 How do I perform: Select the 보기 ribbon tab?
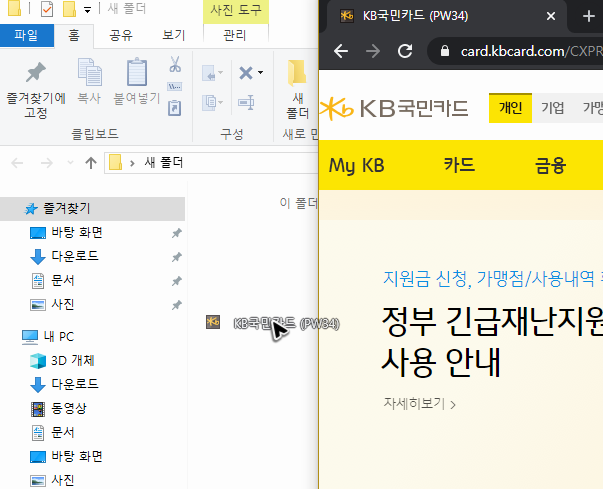coord(173,35)
